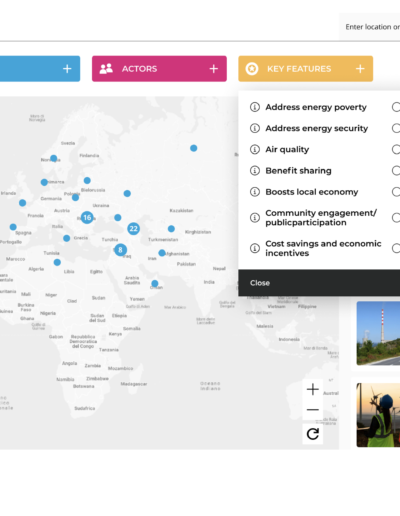Select Cost savings and economic incentives radio
Image resolution: width=400 pixels, height=516 pixels.
396,248
